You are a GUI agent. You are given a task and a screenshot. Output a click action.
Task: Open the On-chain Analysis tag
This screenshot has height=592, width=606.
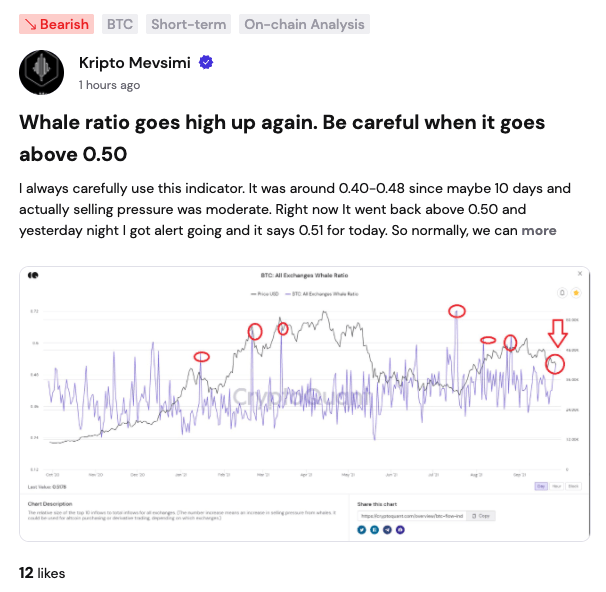click(305, 24)
